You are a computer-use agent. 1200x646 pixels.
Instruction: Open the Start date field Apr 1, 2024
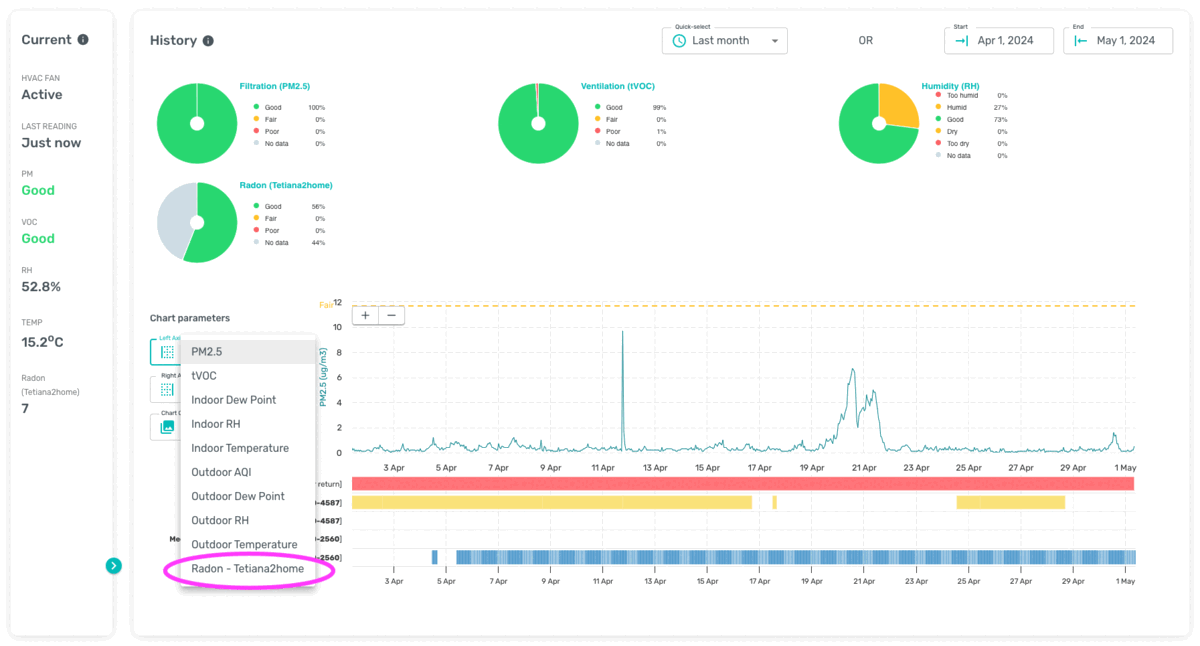[999, 41]
